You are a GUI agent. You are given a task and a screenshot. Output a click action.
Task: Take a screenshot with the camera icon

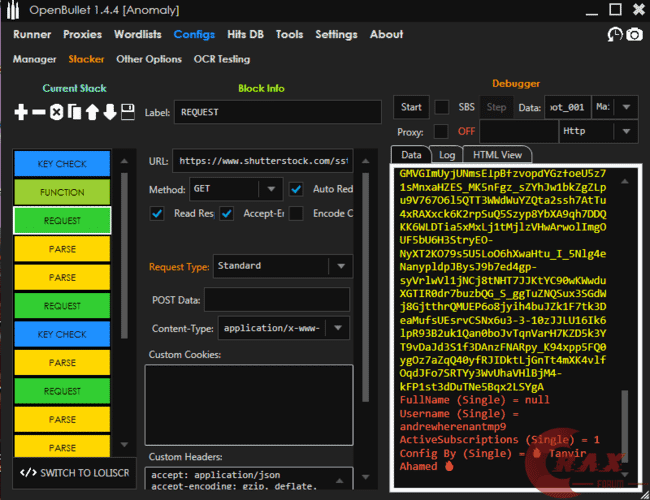pyautogui.click(x=634, y=35)
